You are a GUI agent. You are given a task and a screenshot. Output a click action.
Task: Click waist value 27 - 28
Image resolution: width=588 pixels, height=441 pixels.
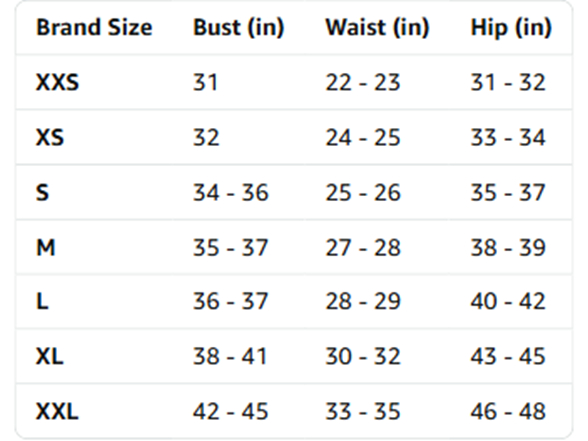pos(363,248)
